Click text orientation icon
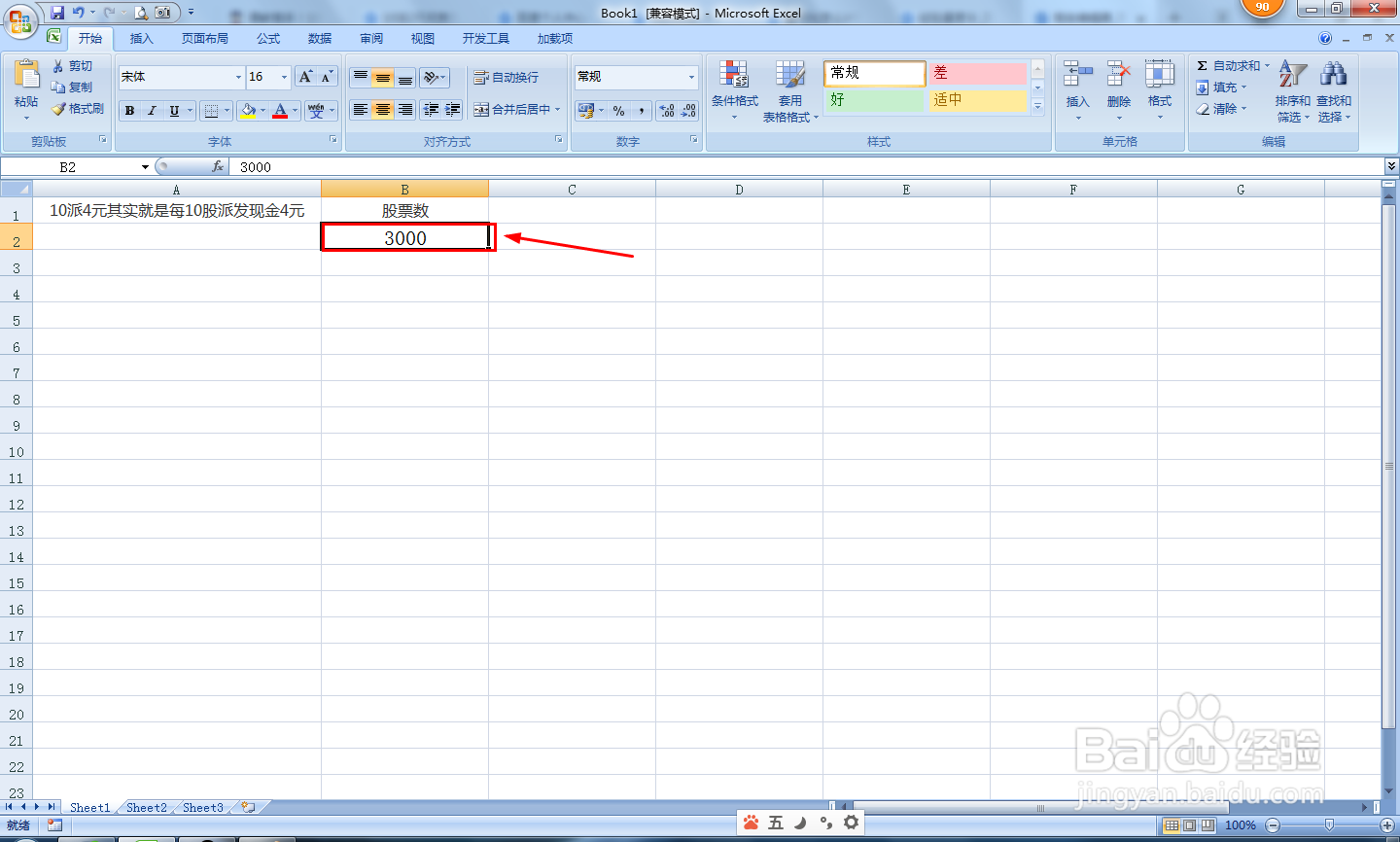Image resolution: width=1400 pixels, height=842 pixels. click(435, 77)
